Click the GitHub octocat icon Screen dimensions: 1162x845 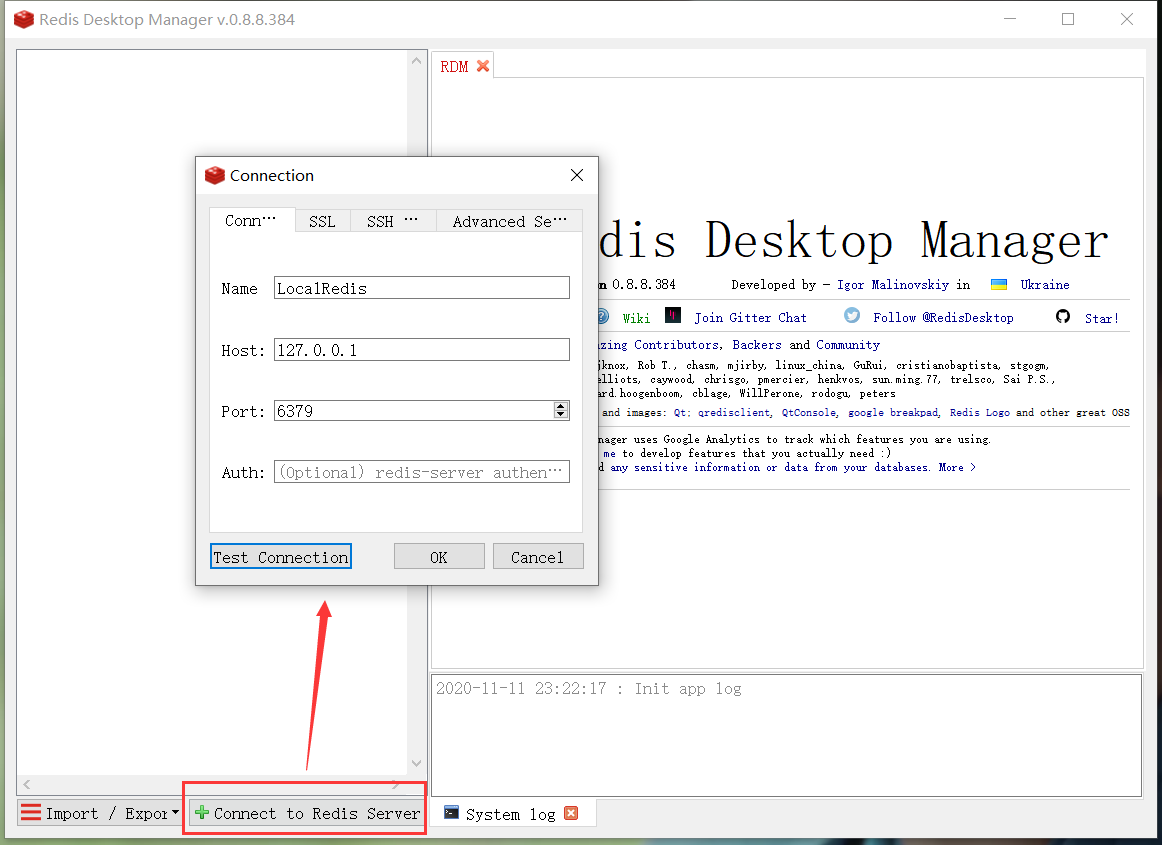[1063, 317]
